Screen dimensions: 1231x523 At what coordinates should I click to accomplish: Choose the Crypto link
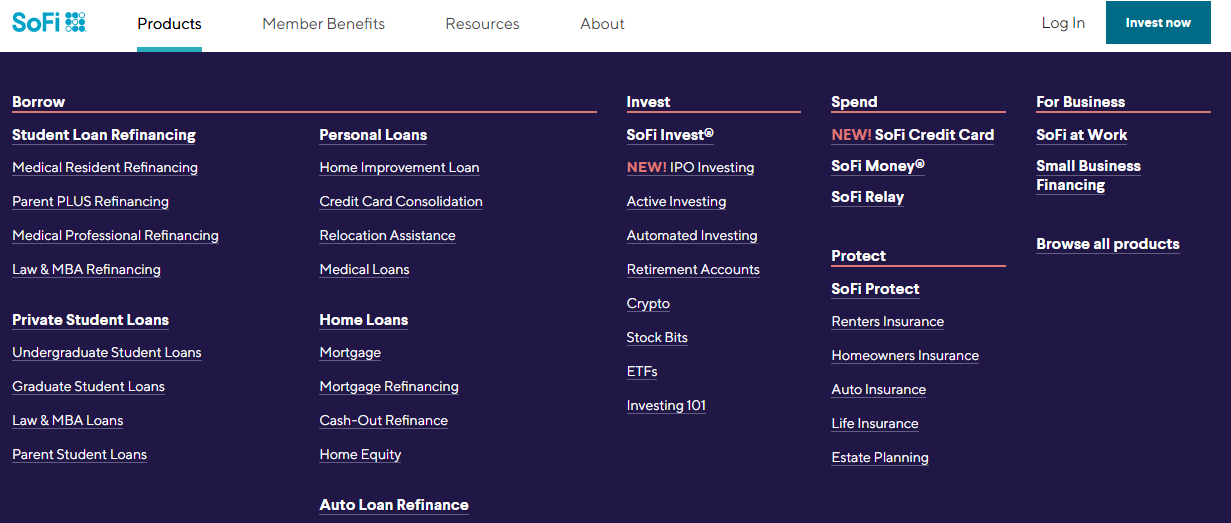[648, 304]
